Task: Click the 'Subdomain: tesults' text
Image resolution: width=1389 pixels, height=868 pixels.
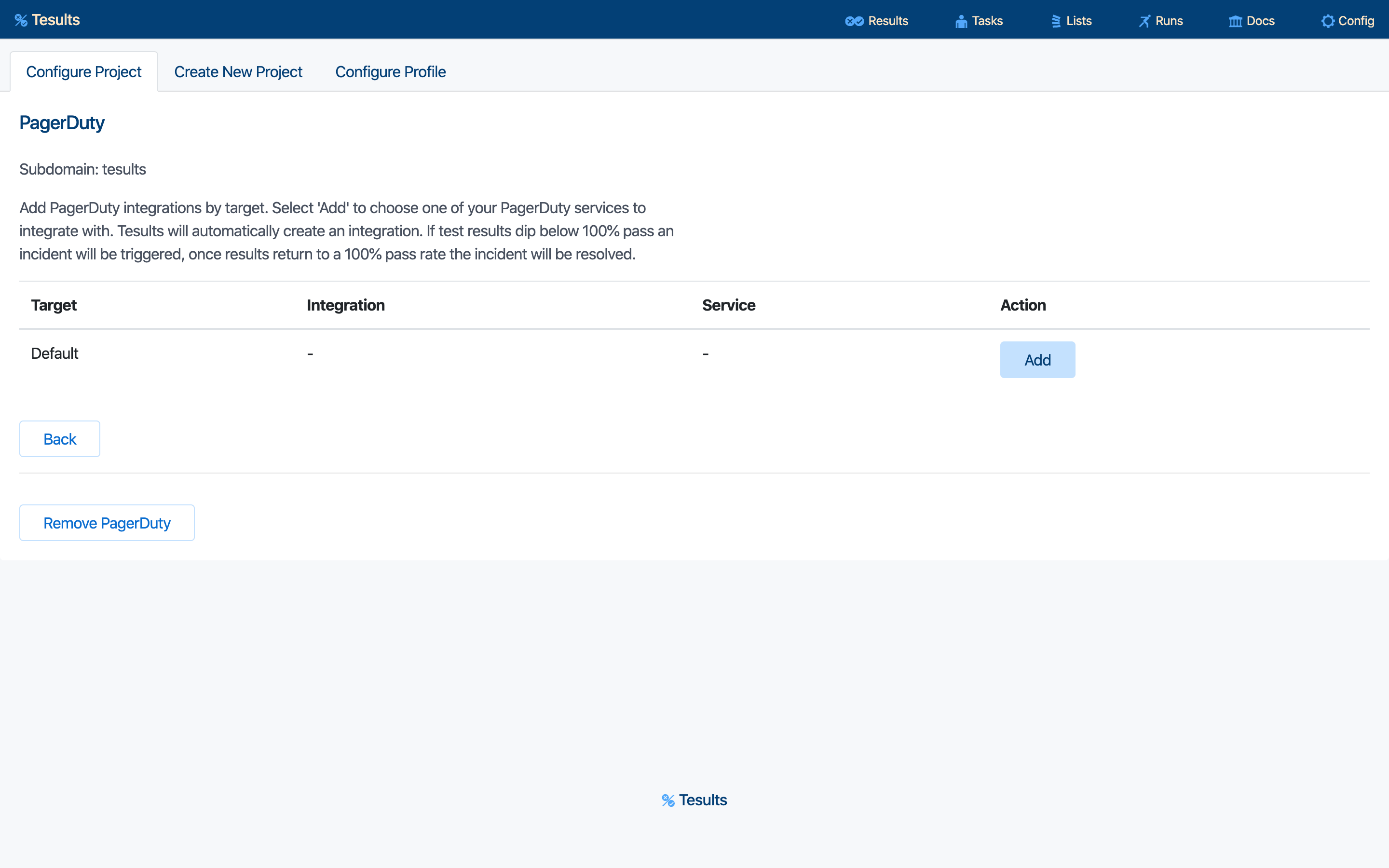Action: [82, 169]
